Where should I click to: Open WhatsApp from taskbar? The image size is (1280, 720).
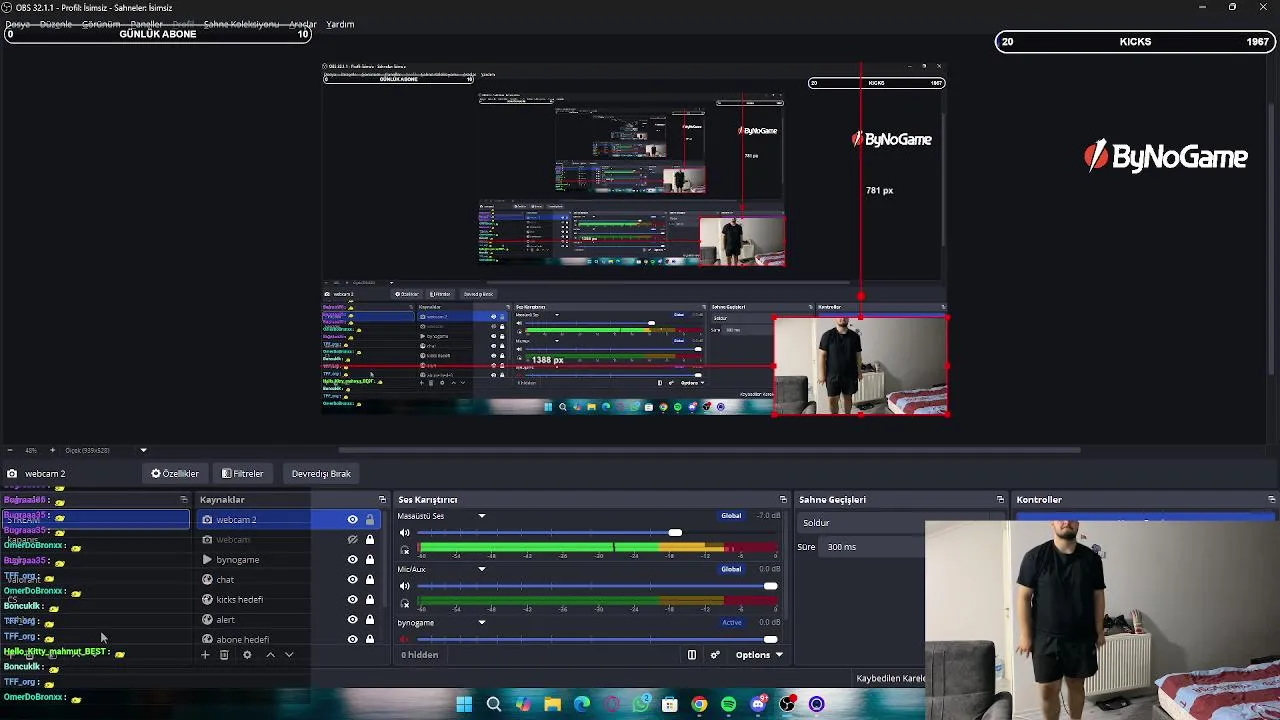pyautogui.click(x=641, y=704)
